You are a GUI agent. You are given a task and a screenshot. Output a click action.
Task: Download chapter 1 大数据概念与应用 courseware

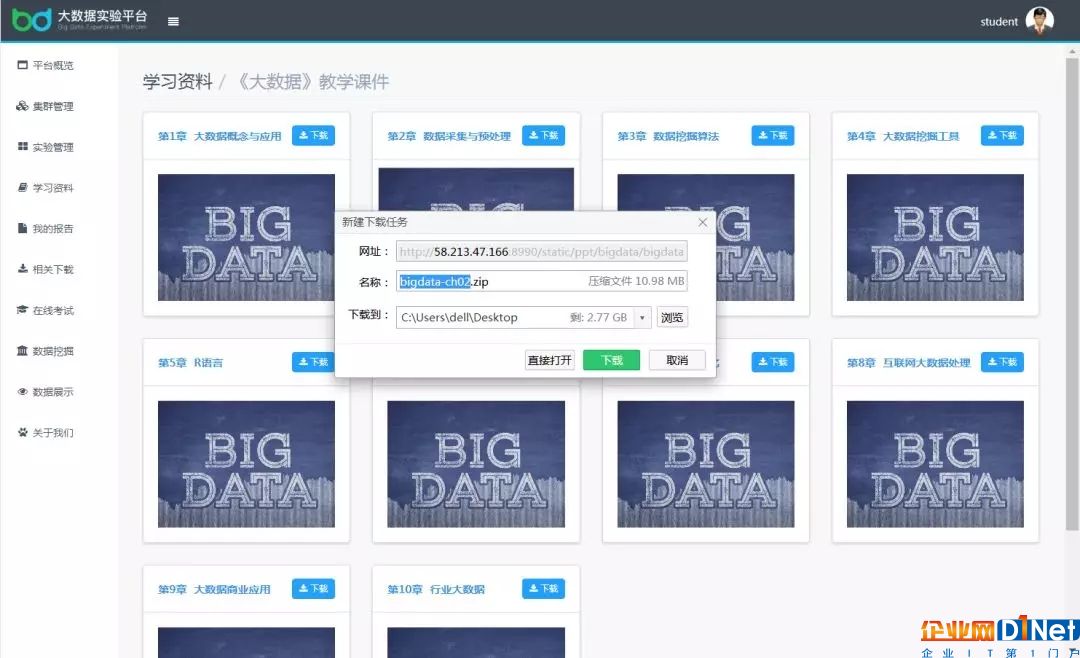click(x=313, y=136)
